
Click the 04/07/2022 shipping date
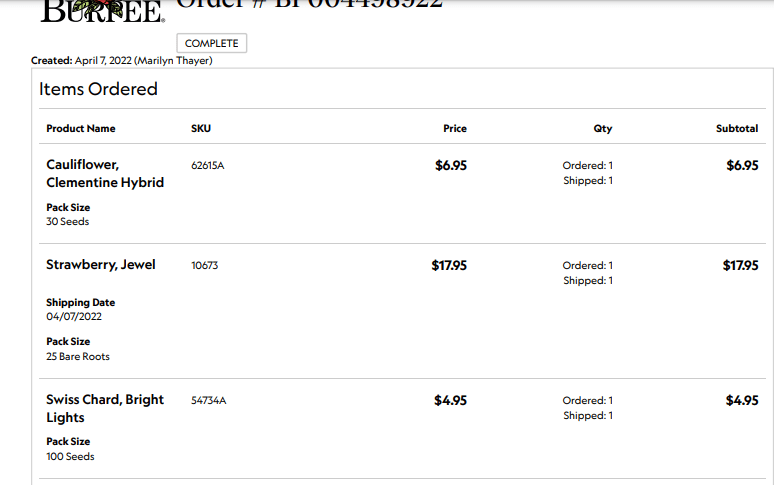point(74,317)
